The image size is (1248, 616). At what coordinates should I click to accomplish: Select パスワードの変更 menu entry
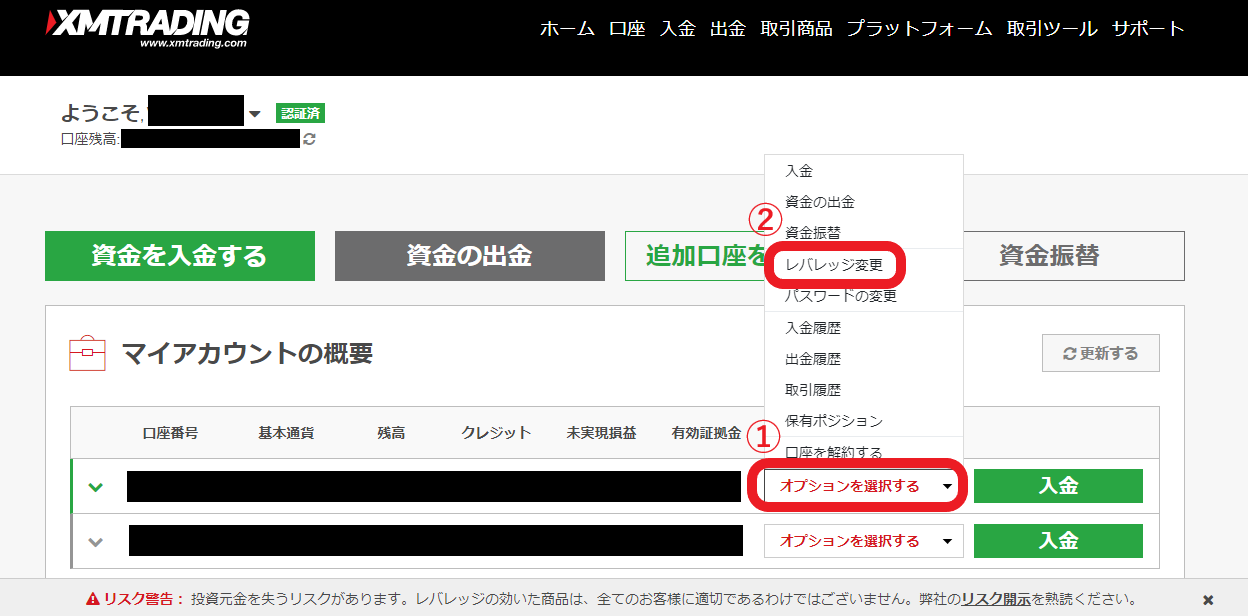click(840, 296)
